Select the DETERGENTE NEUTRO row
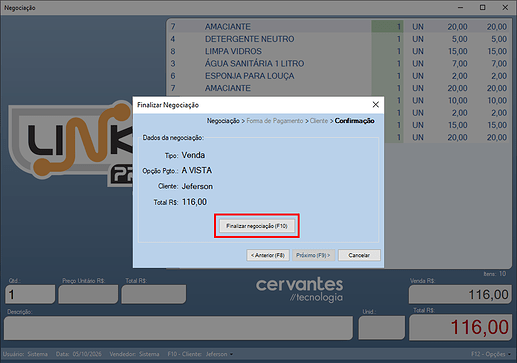This screenshot has width=517, height=363. 339,39
